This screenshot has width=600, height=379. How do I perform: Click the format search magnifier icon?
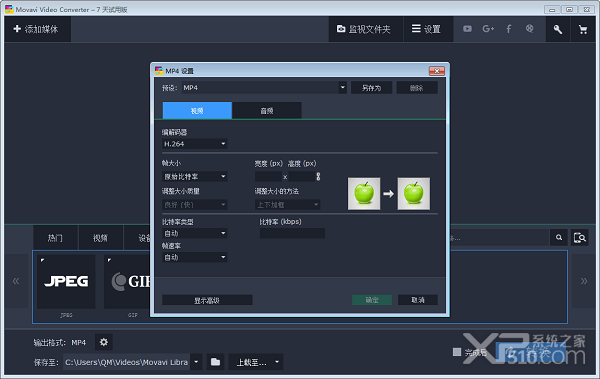559,238
